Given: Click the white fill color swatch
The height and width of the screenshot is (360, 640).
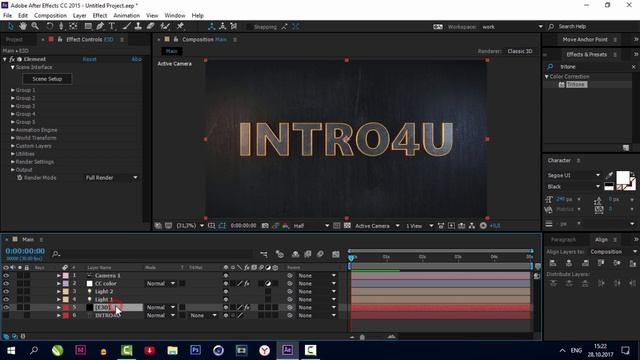Looking at the screenshot, I should click(x=622, y=178).
